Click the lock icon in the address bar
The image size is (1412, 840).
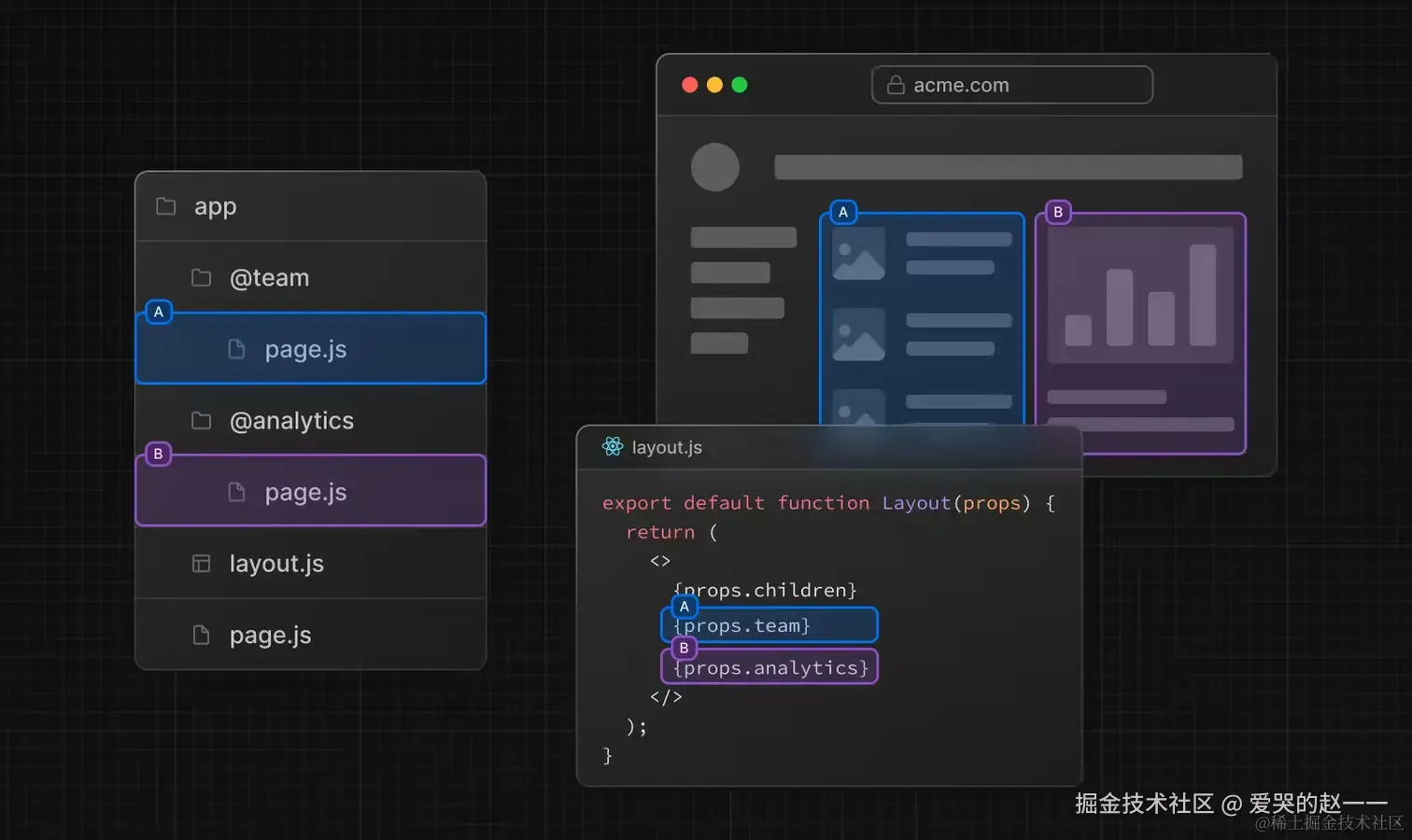click(x=896, y=85)
